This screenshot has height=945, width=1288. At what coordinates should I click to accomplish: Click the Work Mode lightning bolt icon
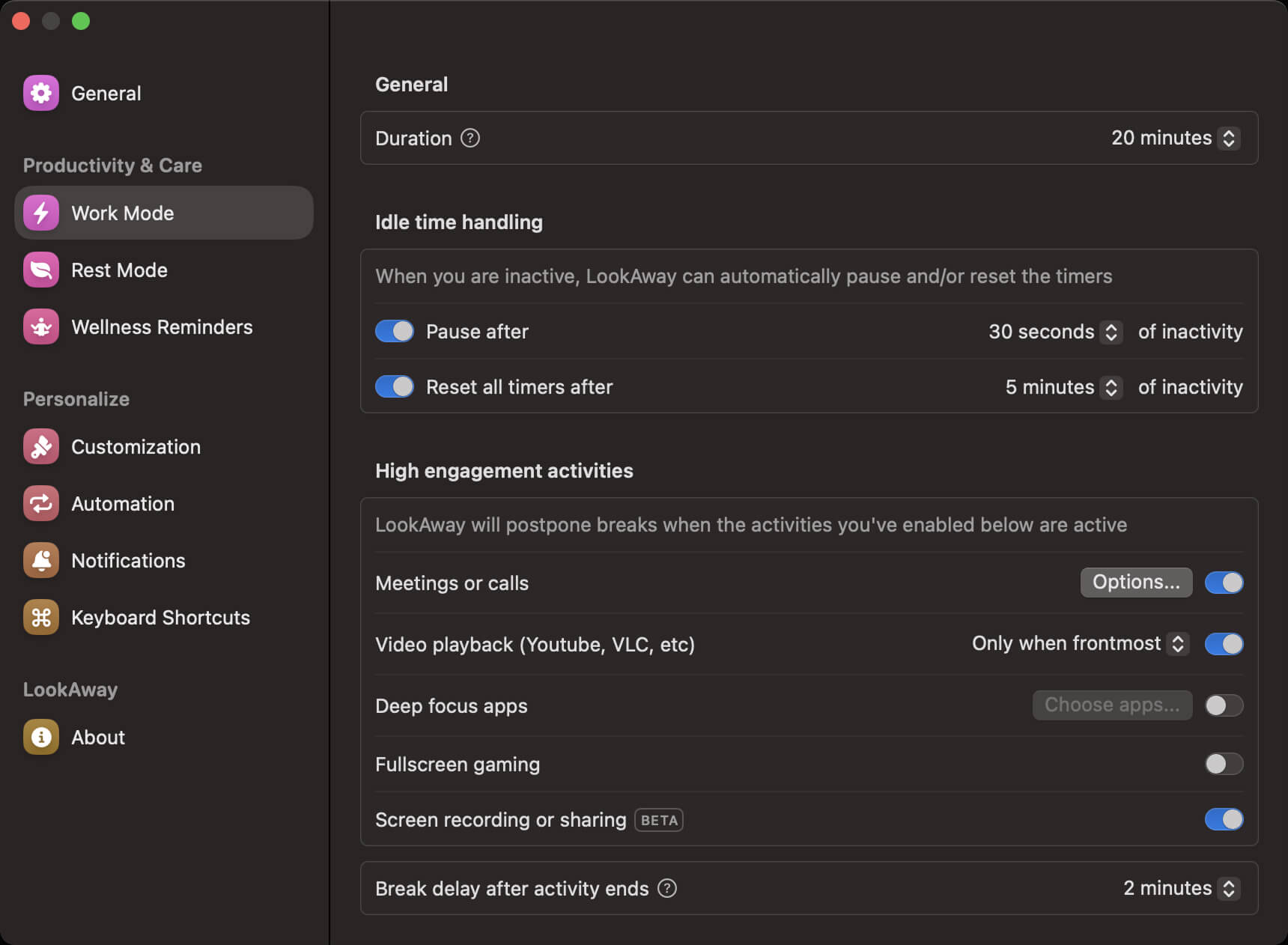click(x=41, y=213)
